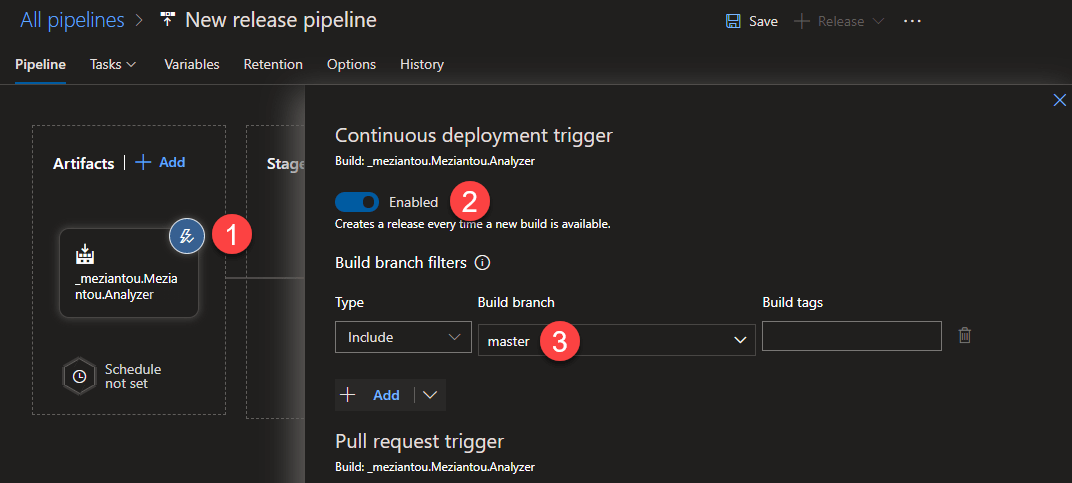Open the Tasks tab menu

(x=112, y=64)
